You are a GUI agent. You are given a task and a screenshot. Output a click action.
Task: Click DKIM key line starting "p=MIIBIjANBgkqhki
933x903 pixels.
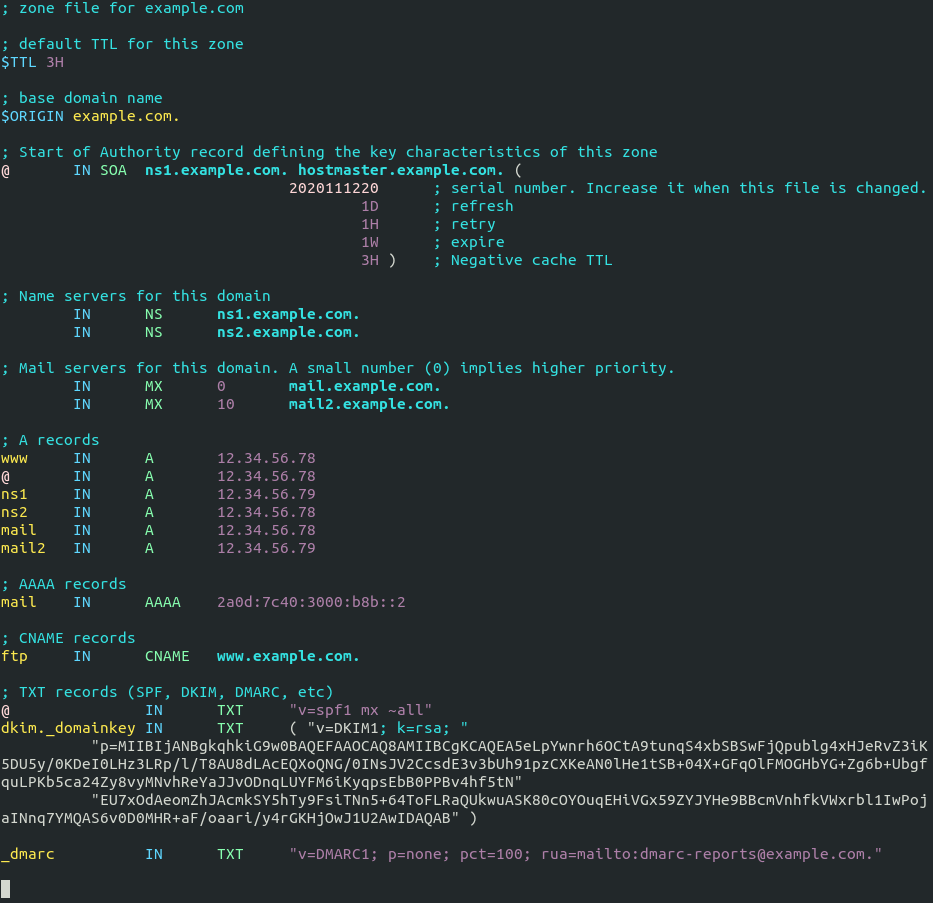(x=464, y=764)
